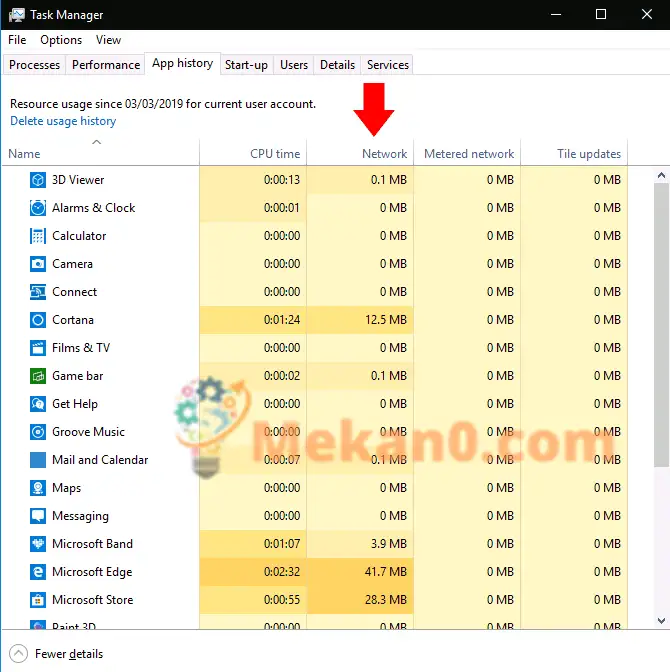This screenshot has height=672, width=670.
Task: Select the App history tab
Action: pyautogui.click(x=183, y=63)
